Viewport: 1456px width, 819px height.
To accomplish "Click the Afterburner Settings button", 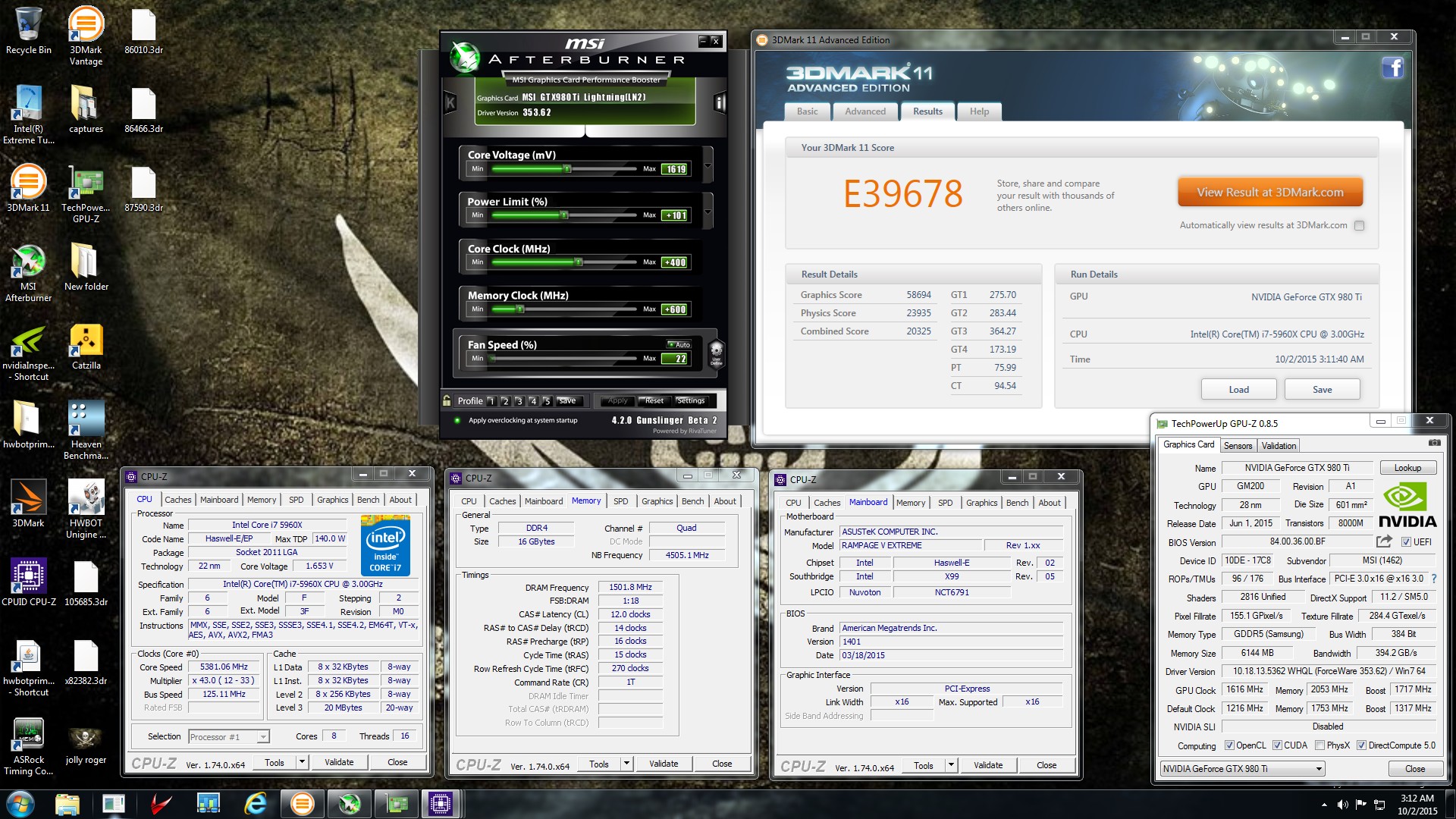I will [x=691, y=400].
